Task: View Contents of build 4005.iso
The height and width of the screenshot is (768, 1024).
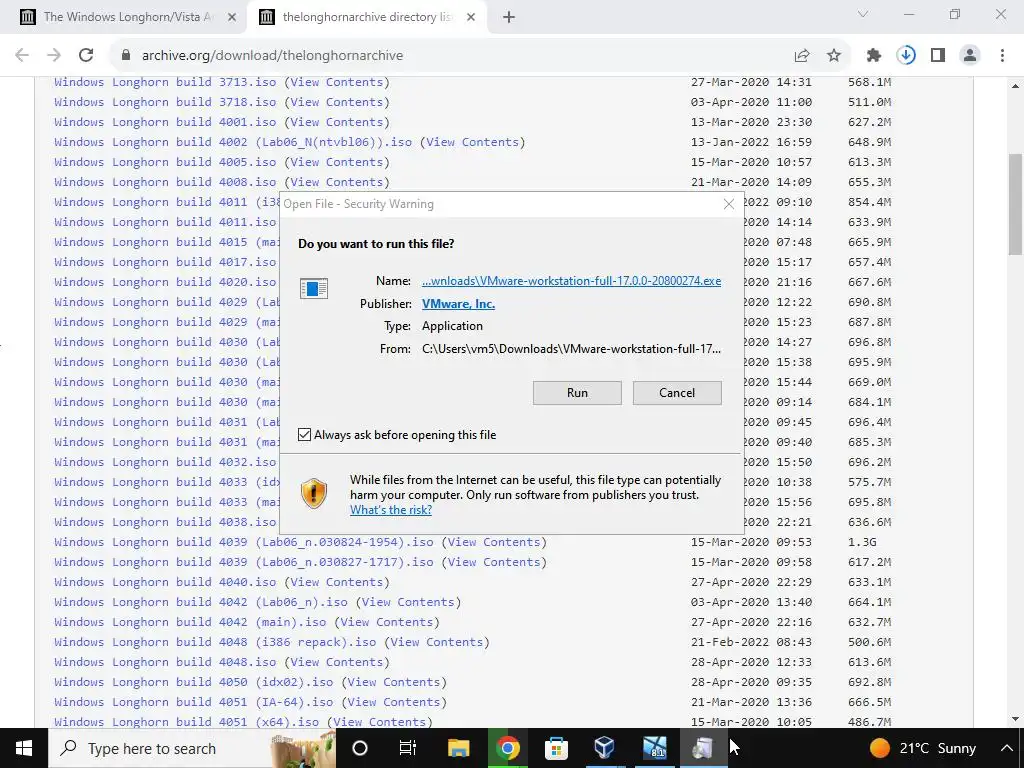Action: point(337,162)
